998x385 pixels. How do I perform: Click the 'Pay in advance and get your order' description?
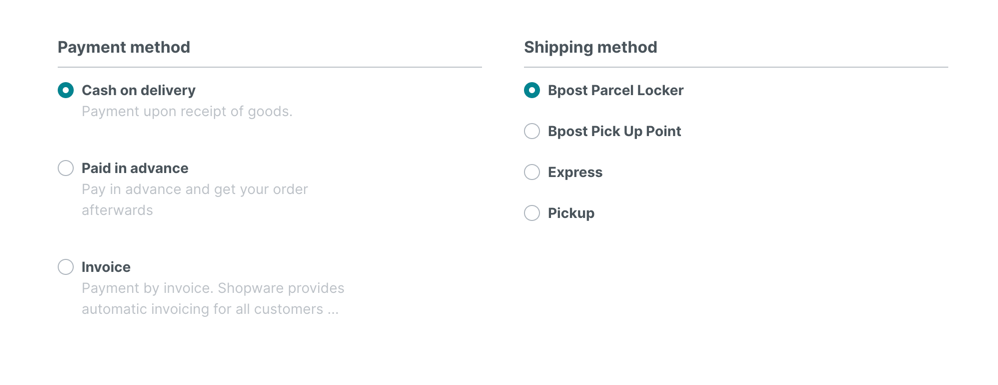point(195,190)
